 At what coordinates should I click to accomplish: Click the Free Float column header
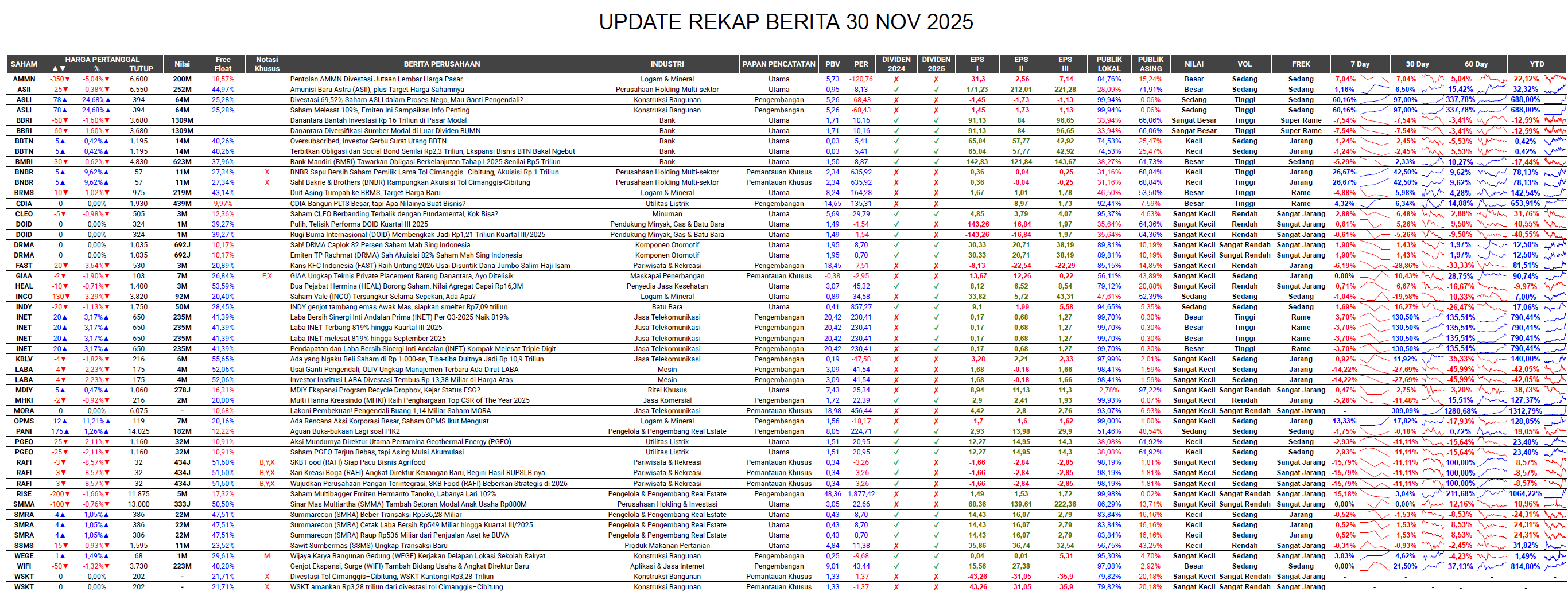pyautogui.click(x=223, y=64)
